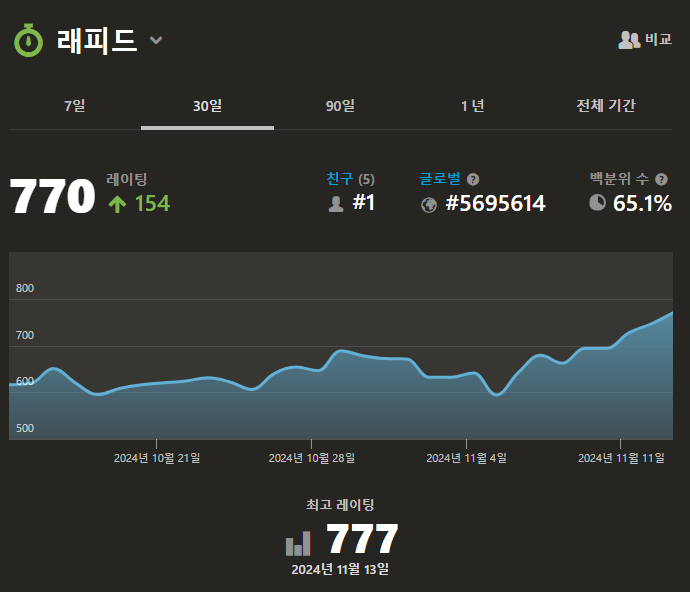
Task: Click the 800 axis label on chart
Action: (x=25, y=288)
